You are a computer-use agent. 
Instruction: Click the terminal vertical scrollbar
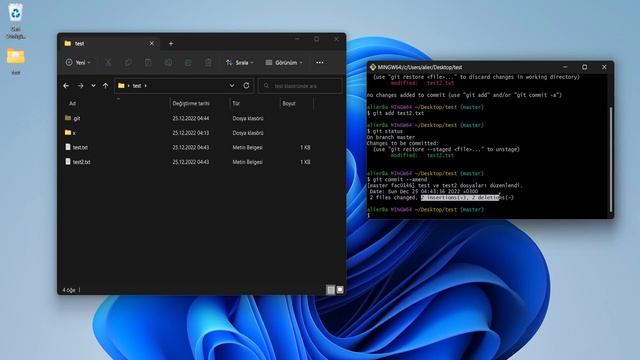pyautogui.click(x=611, y=159)
